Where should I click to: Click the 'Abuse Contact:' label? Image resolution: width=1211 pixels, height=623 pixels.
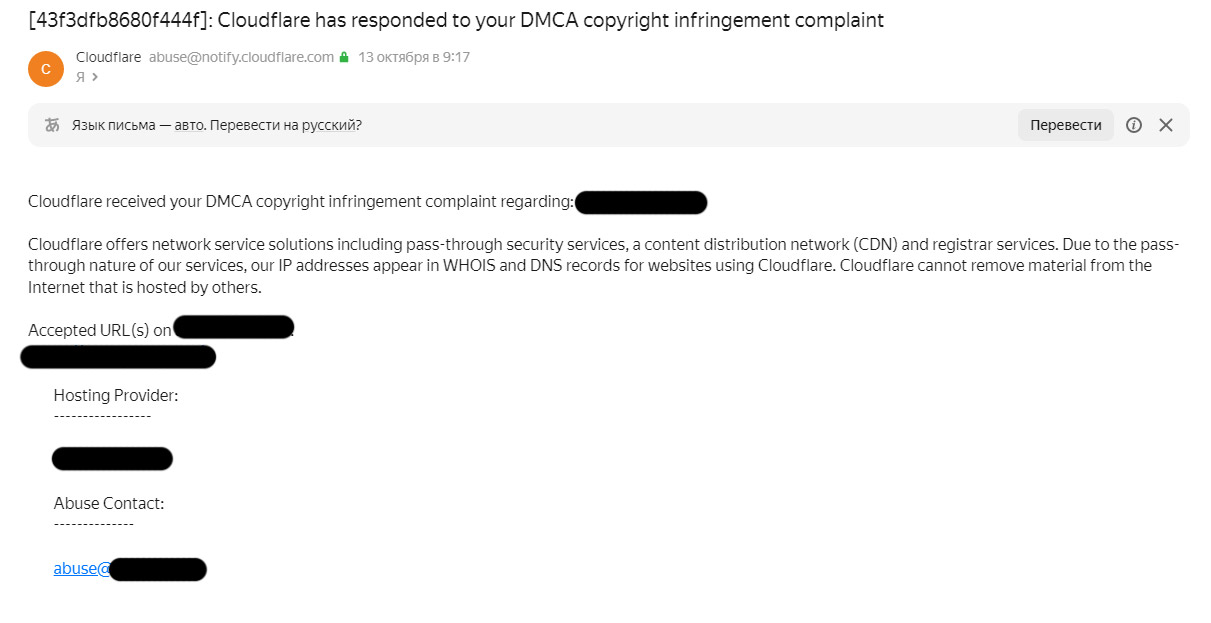tap(109, 503)
